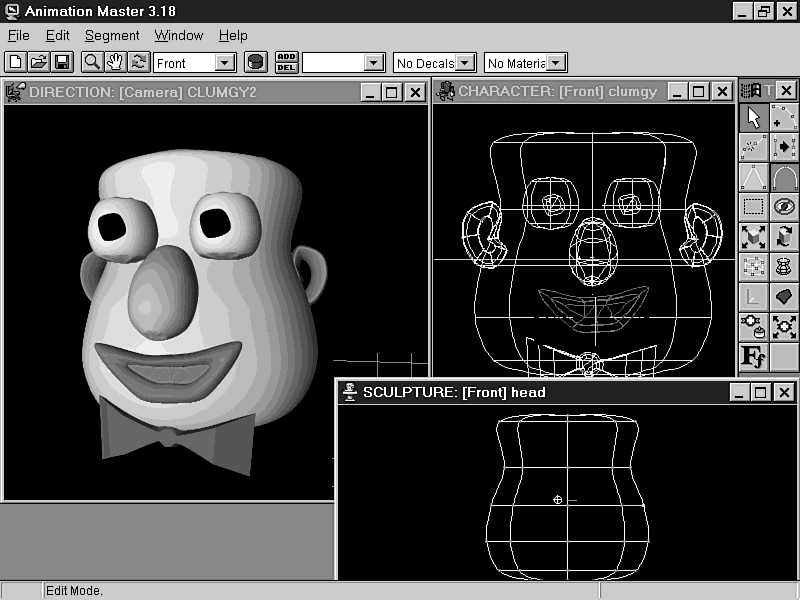
Task: Expand the No Material dropdown
Action: pos(557,63)
